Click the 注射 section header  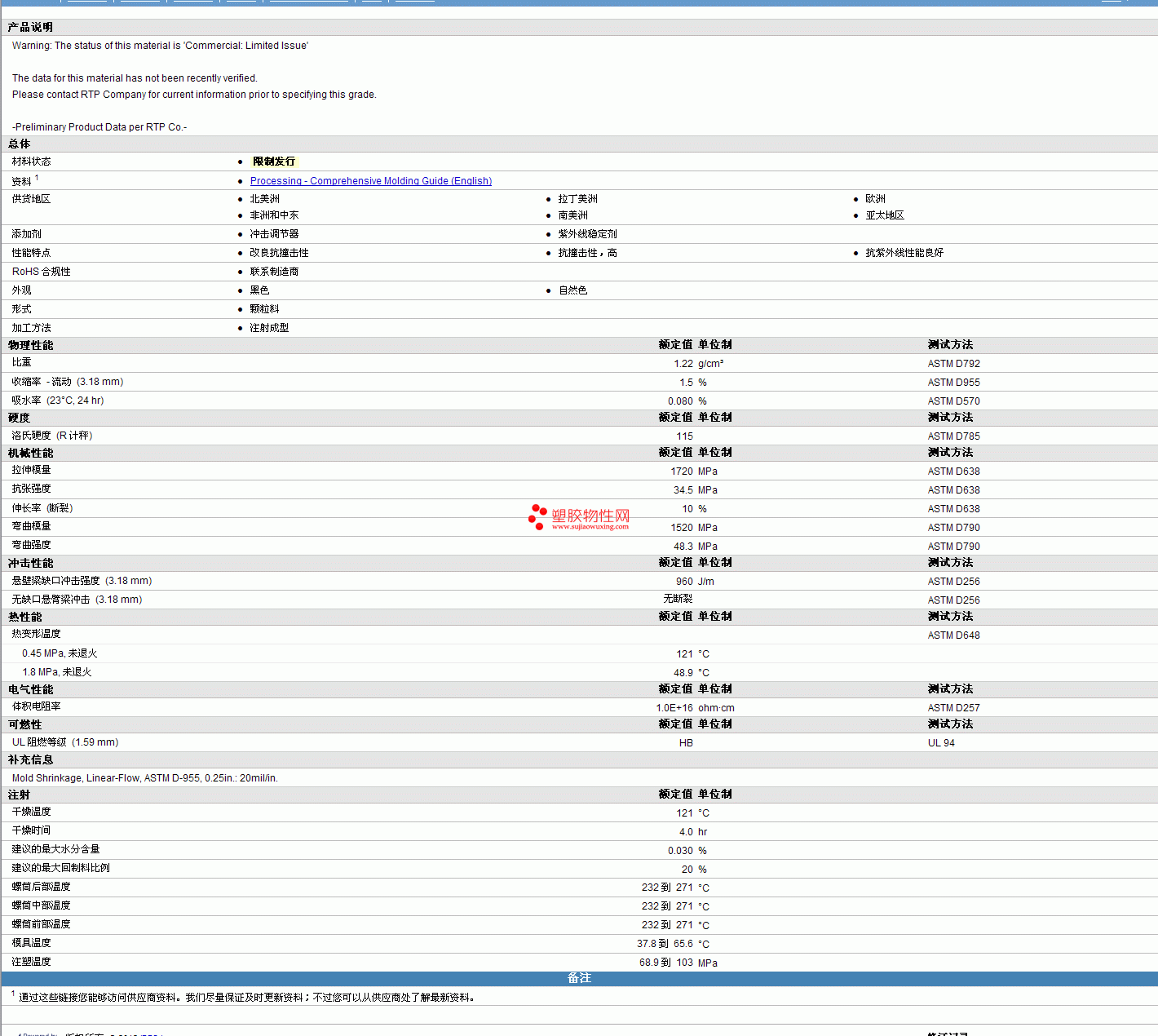20,795
